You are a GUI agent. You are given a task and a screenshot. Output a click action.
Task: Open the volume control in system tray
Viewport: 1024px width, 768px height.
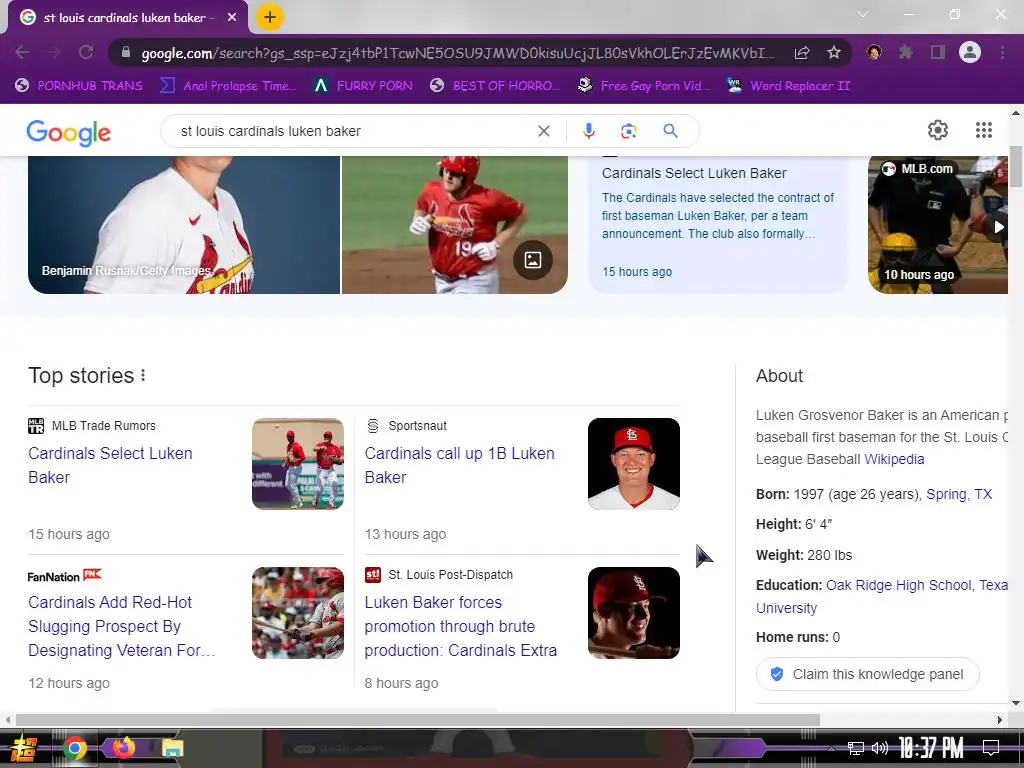click(880, 748)
